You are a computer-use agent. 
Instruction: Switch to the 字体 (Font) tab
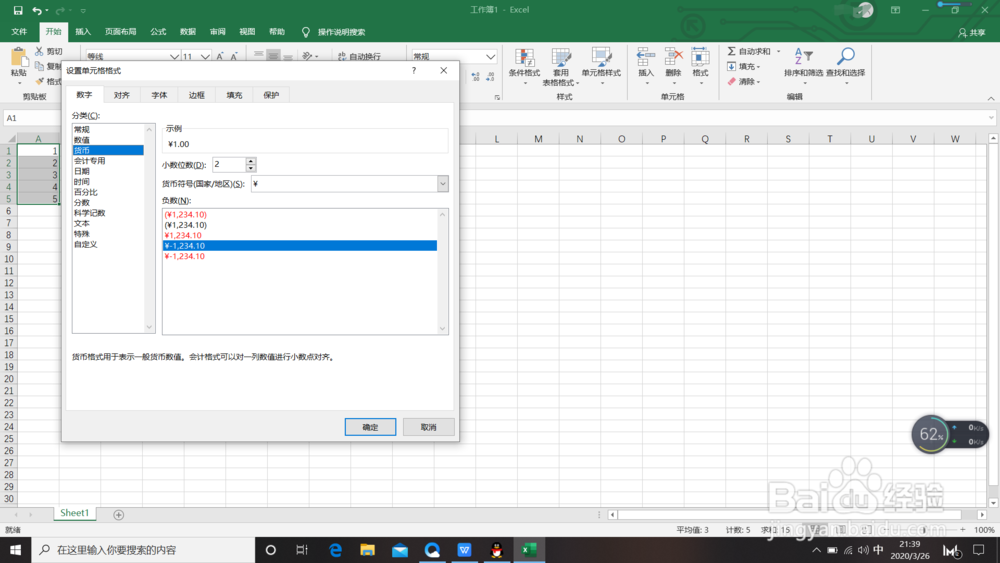[159, 95]
